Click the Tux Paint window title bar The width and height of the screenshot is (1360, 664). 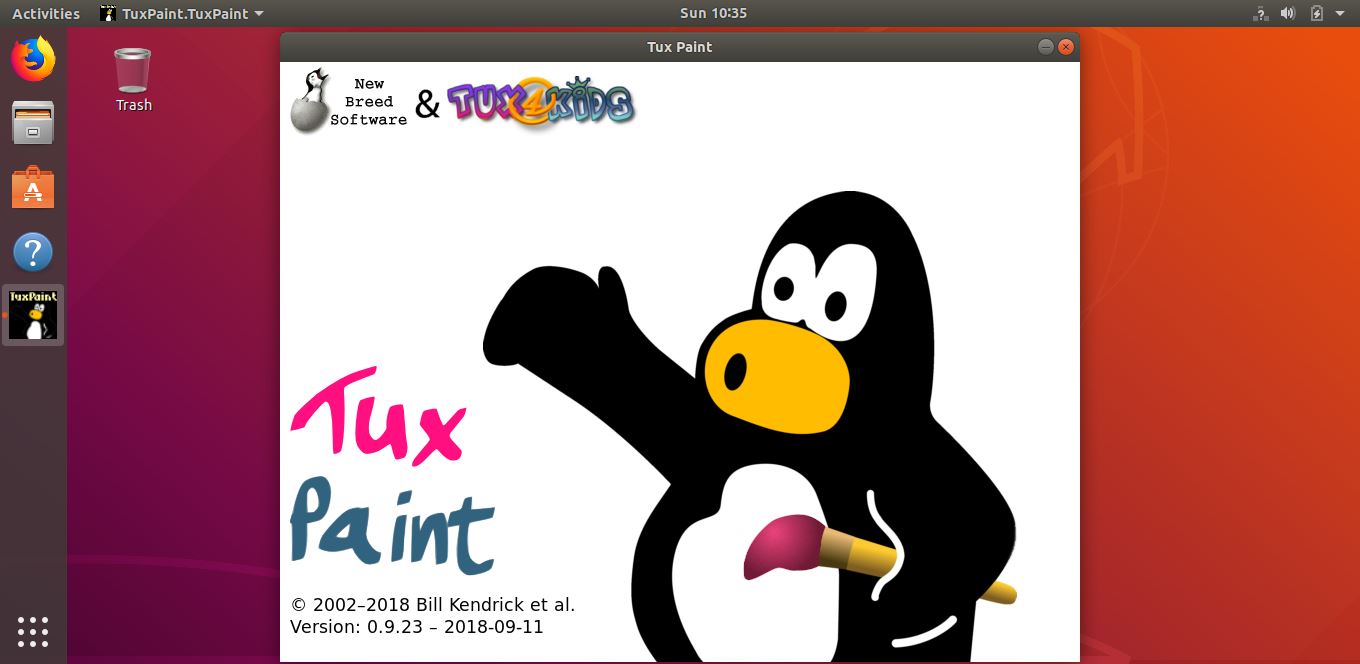[680, 47]
